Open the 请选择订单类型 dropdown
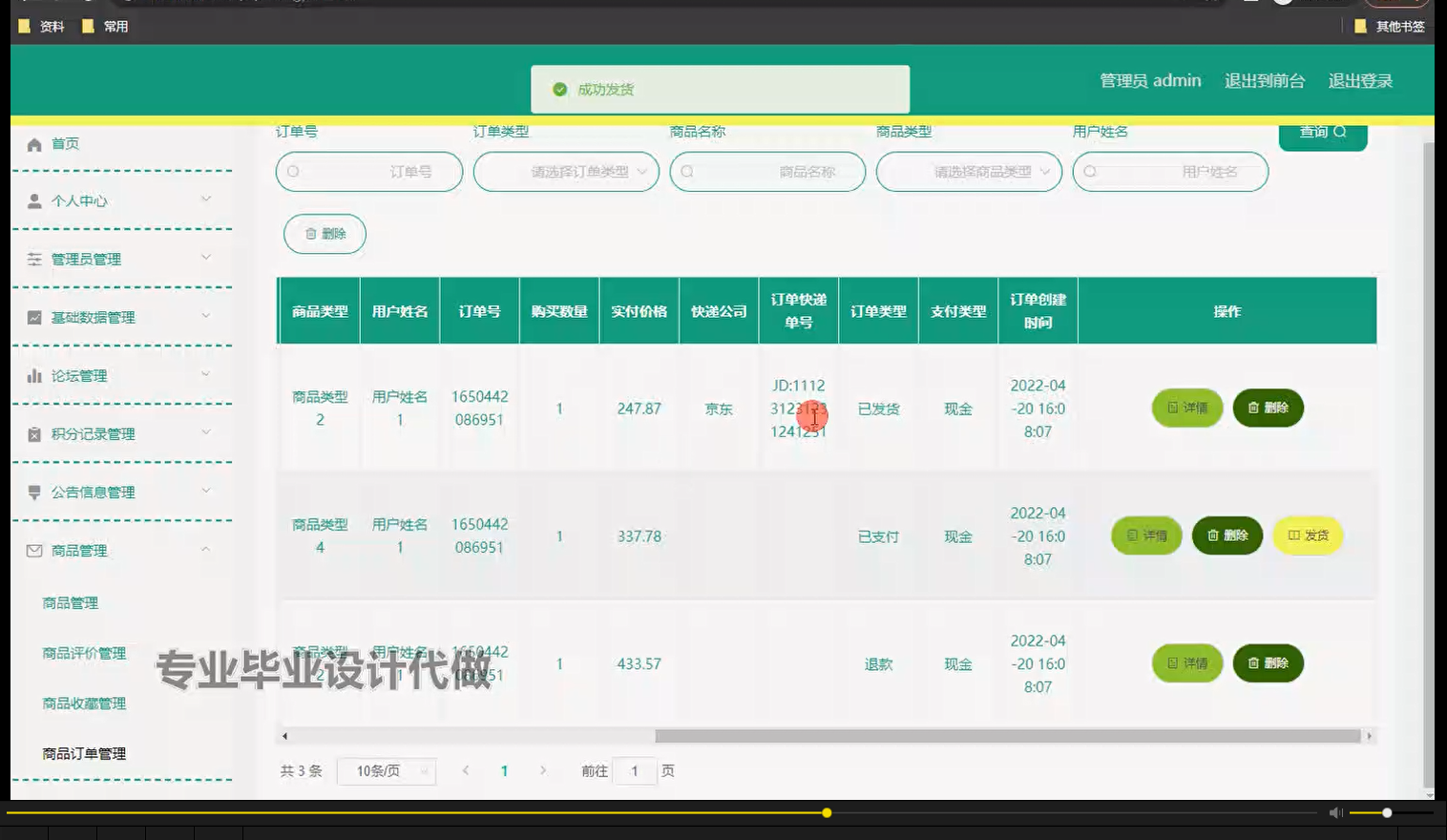The width and height of the screenshot is (1447, 840). pyautogui.click(x=566, y=172)
